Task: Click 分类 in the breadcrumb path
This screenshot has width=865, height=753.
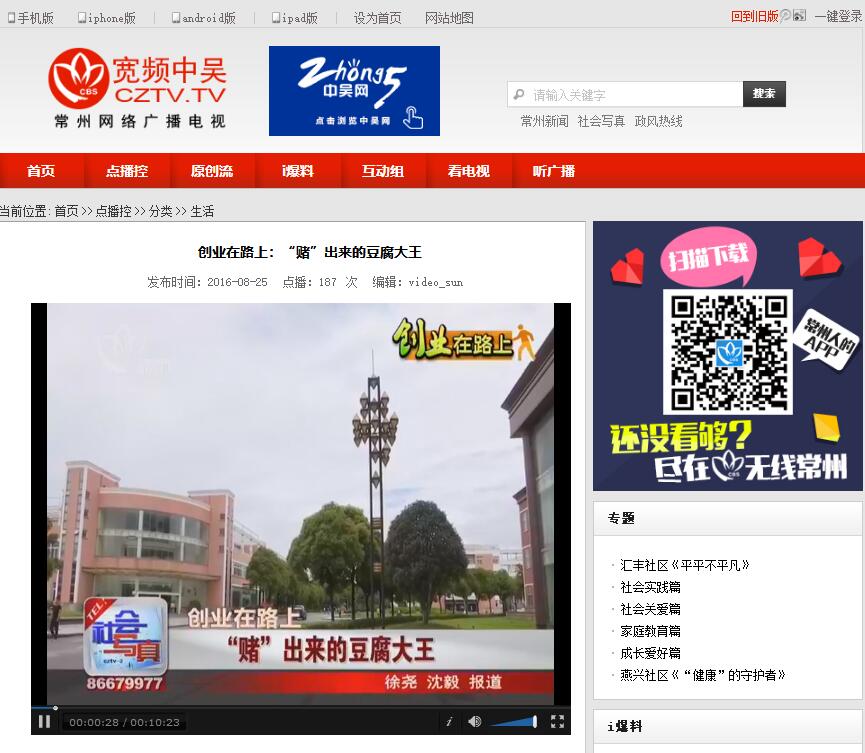Action: (160, 211)
